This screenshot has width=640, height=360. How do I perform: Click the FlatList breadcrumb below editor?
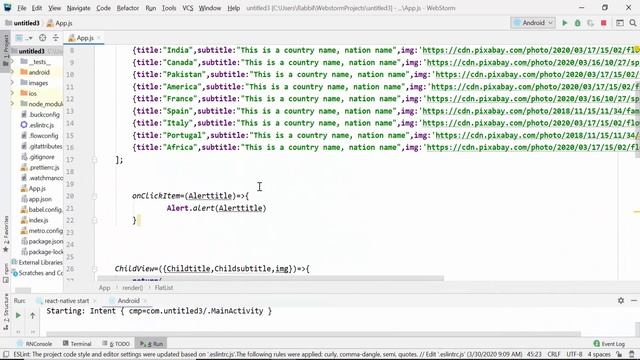tap(164, 288)
